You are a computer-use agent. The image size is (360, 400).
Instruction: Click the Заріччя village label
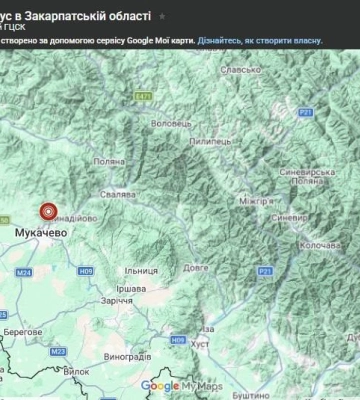pyautogui.click(x=117, y=301)
